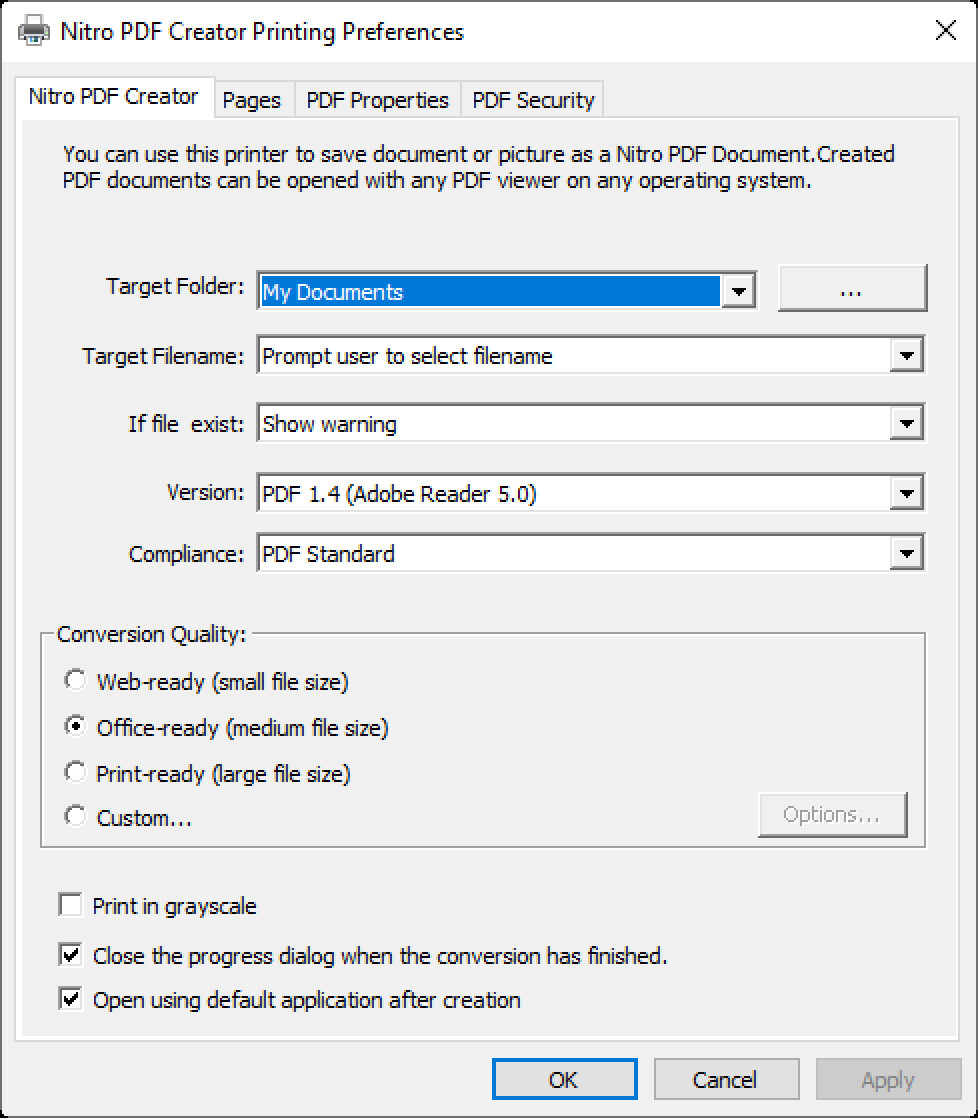Screen dimensions: 978x1118
Task: Open the PDF Properties tab
Action: pos(377,99)
